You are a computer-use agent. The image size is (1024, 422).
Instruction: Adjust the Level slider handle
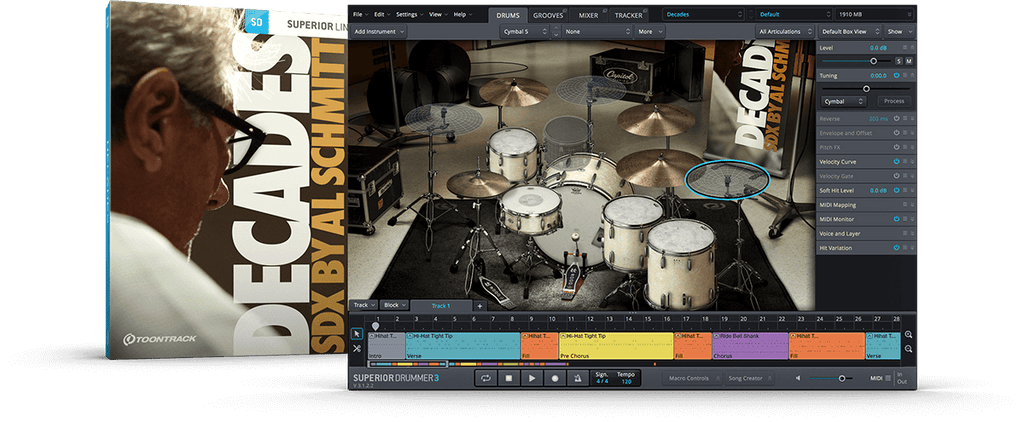pyautogui.click(x=873, y=61)
